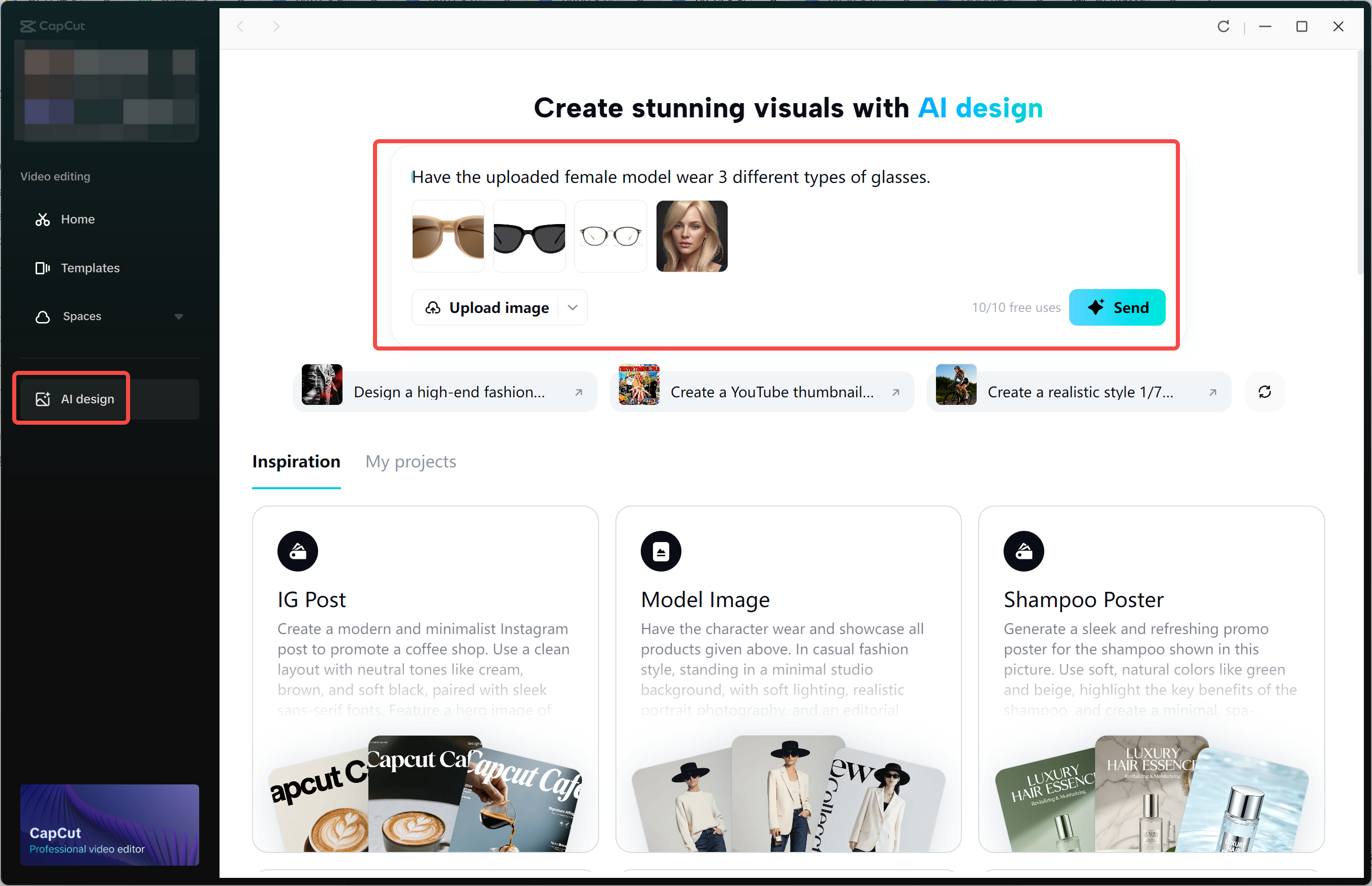Click the IG Post card round icon
Screen dimensions: 1372x886
click(298, 551)
